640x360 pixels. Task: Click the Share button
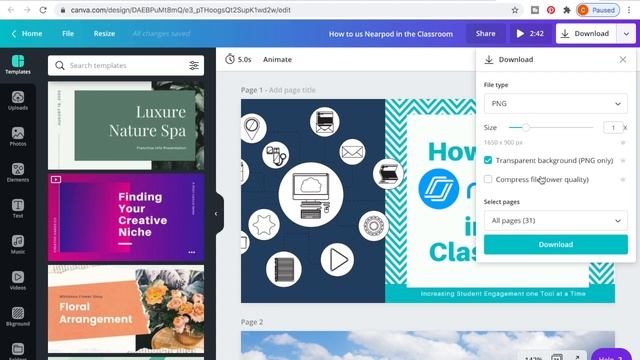click(x=485, y=33)
